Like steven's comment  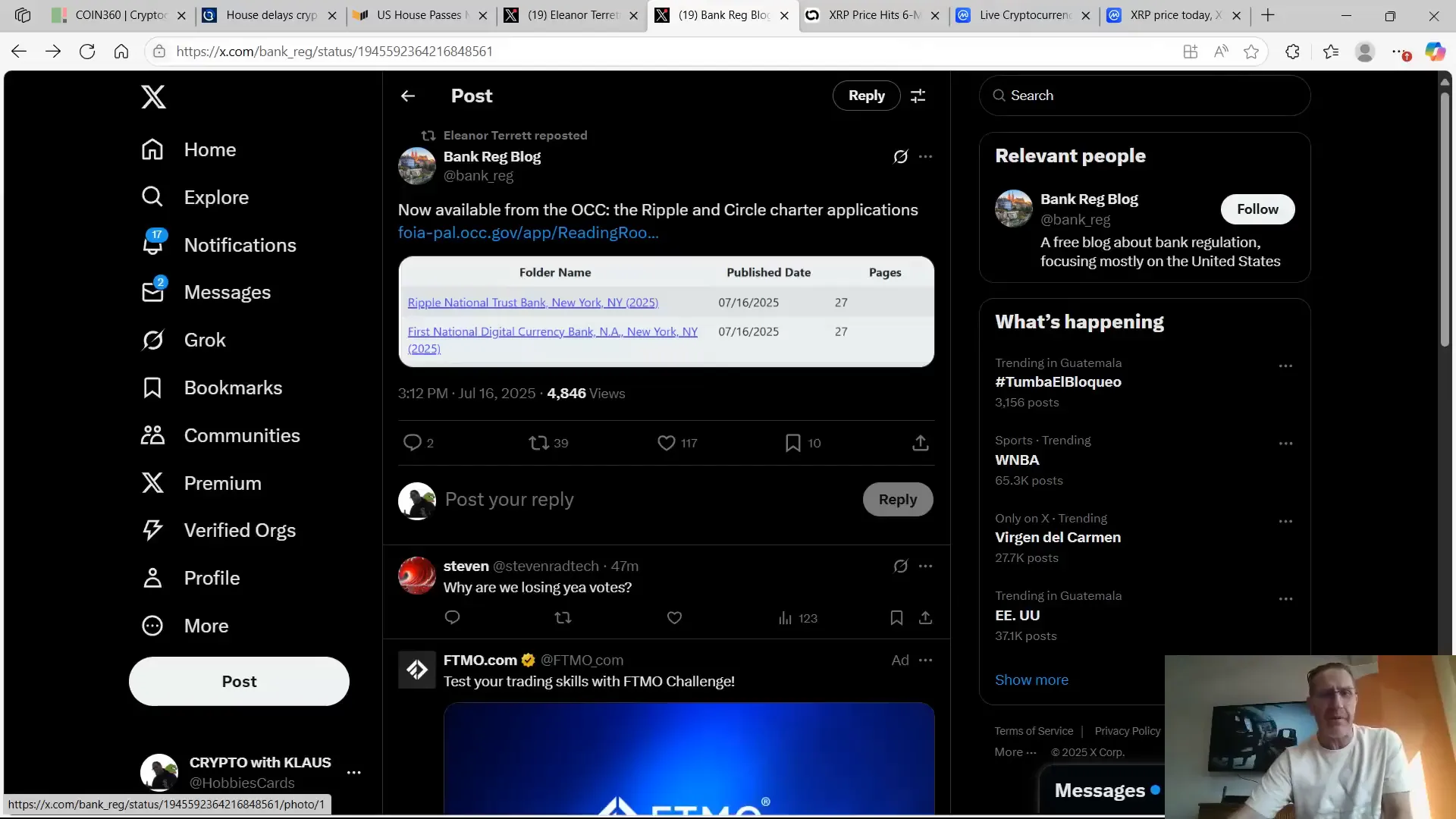coord(674,618)
